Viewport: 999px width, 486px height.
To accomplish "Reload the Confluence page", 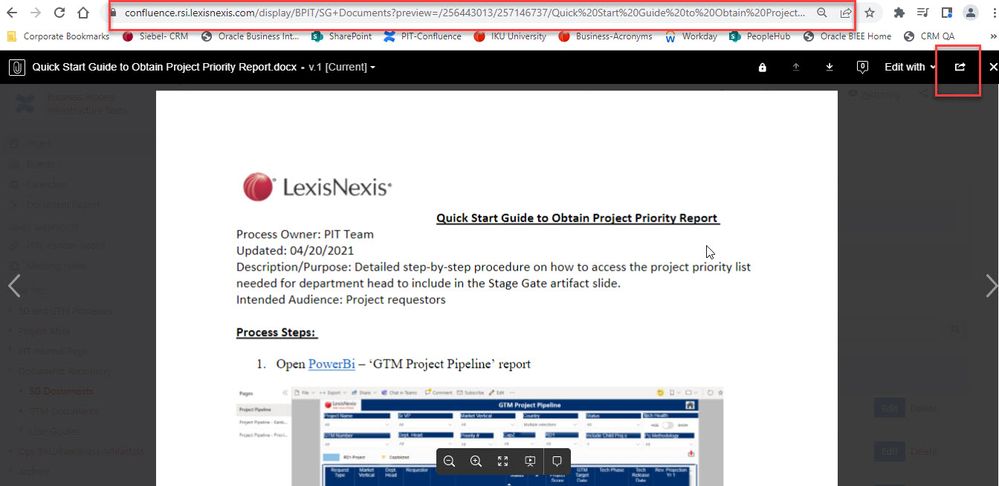I will 59,13.
